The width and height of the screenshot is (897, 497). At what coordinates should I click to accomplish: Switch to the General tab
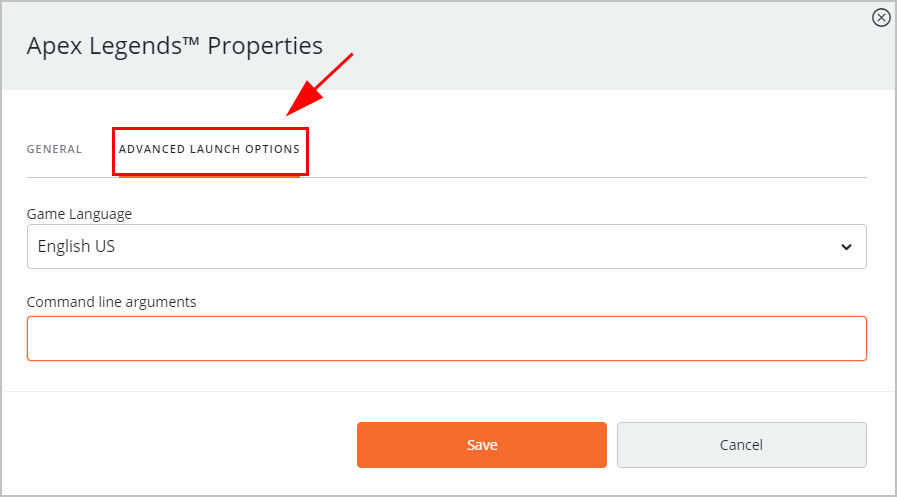pyautogui.click(x=54, y=149)
